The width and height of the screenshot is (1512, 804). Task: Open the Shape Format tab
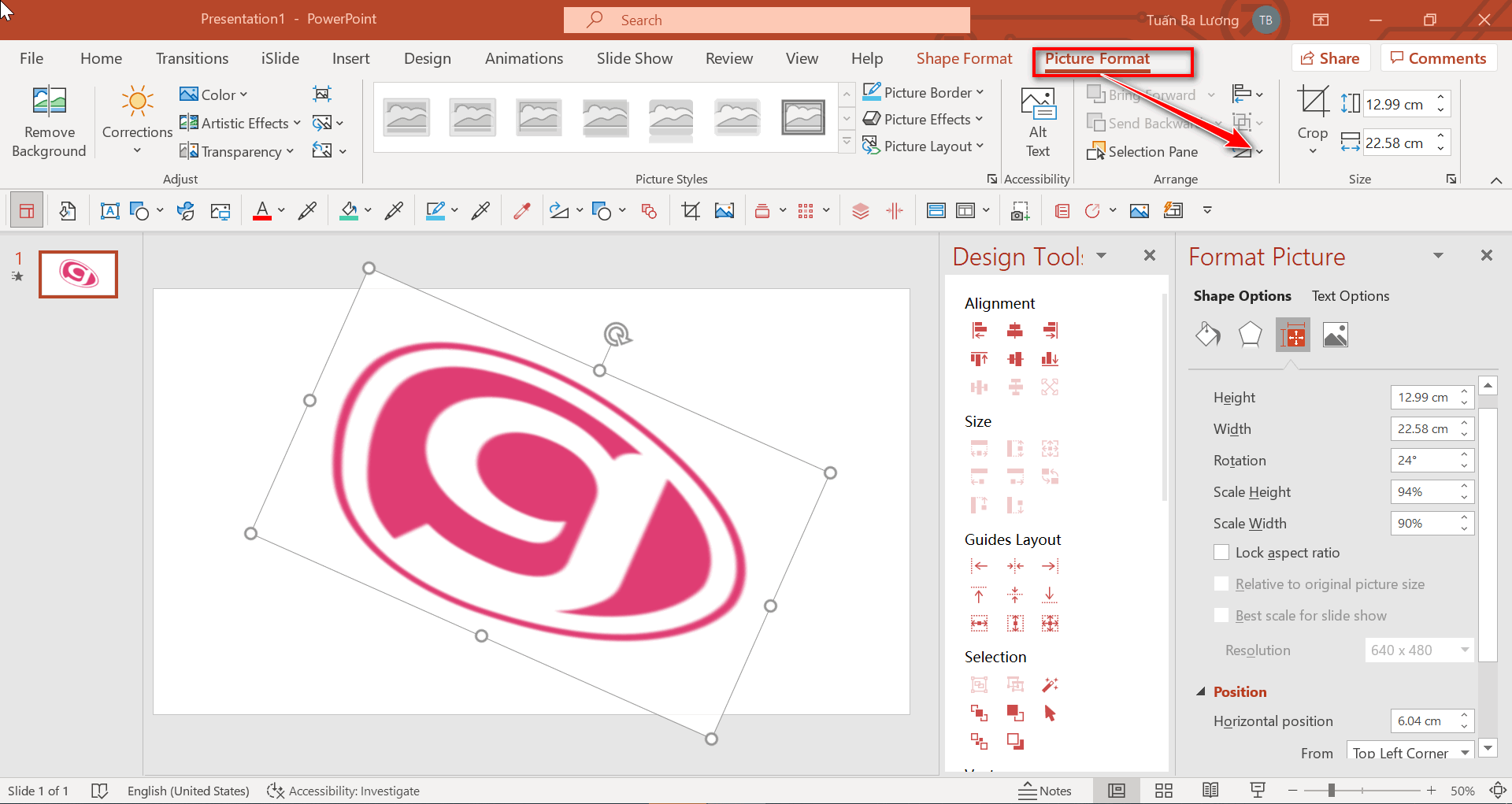tap(964, 58)
